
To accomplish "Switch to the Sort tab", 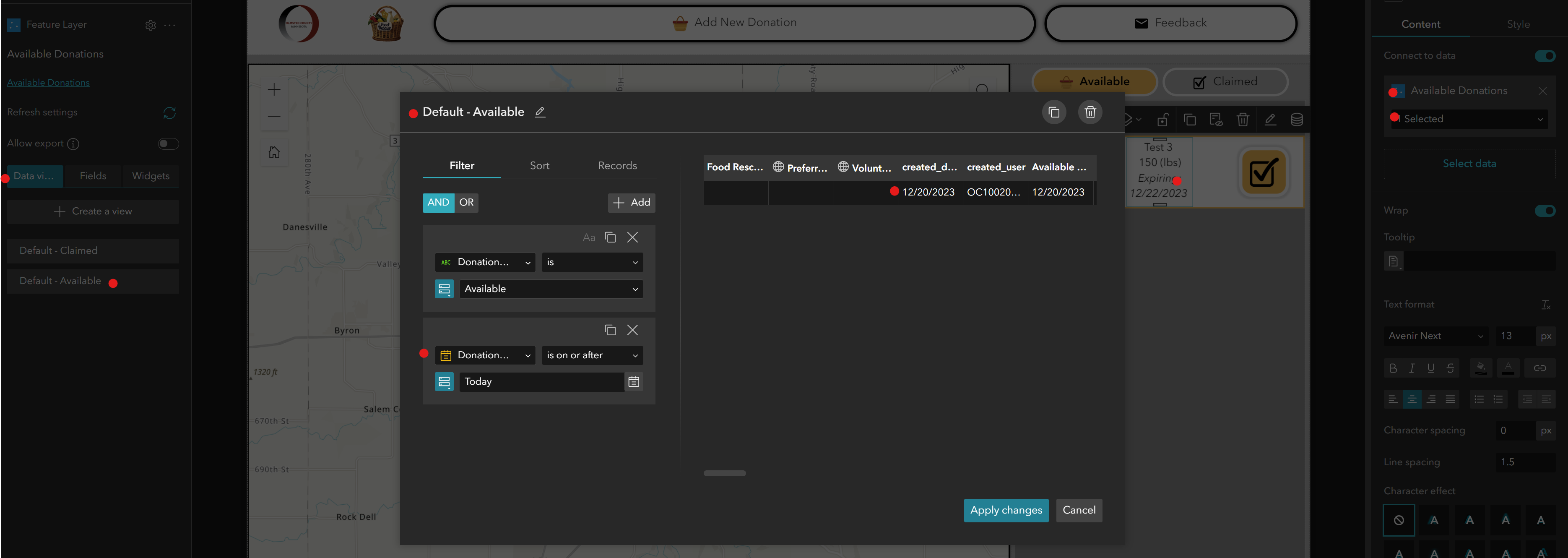I will coord(539,166).
